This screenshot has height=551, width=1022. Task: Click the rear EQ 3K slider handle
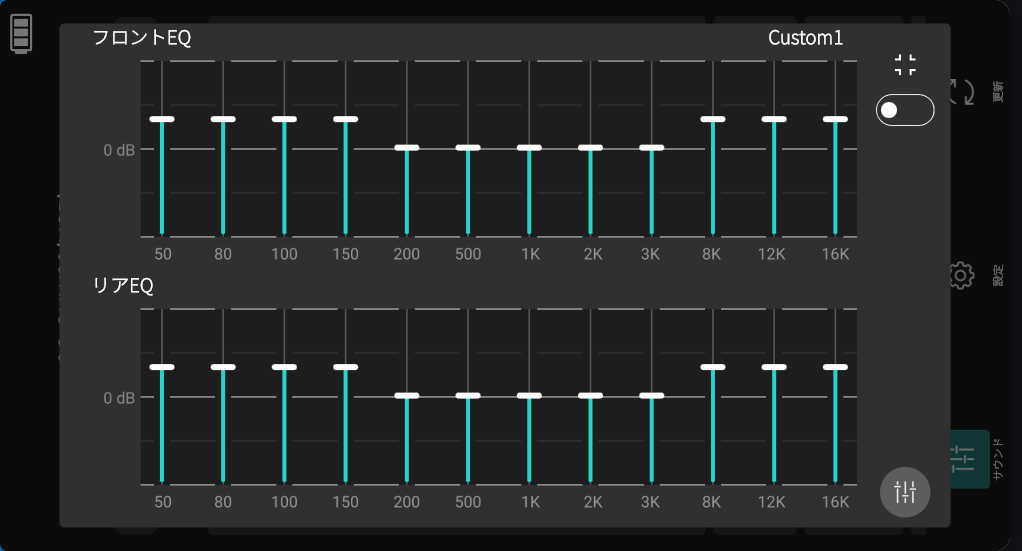coord(651,396)
